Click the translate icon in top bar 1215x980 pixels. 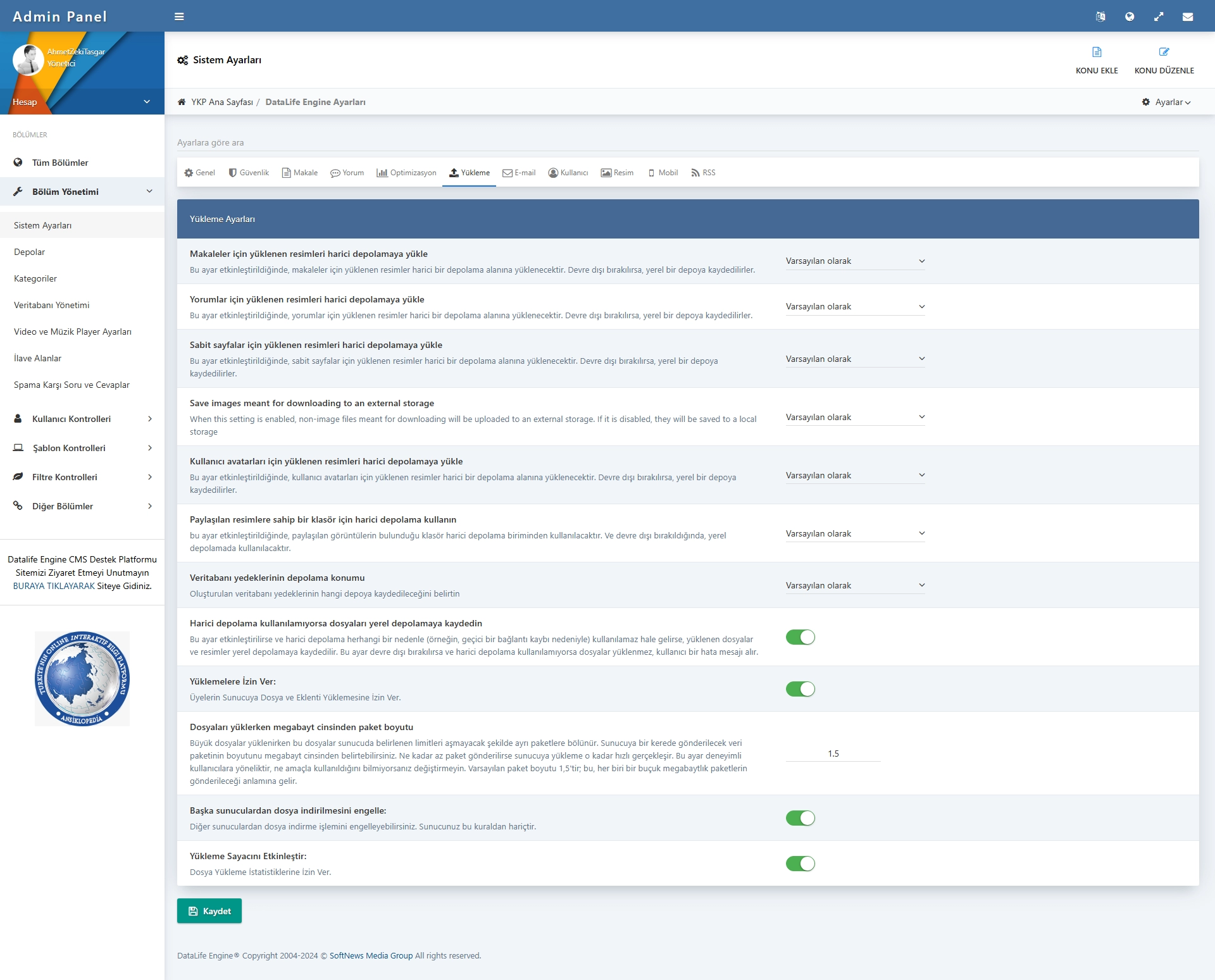click(x=1100, y=16)
